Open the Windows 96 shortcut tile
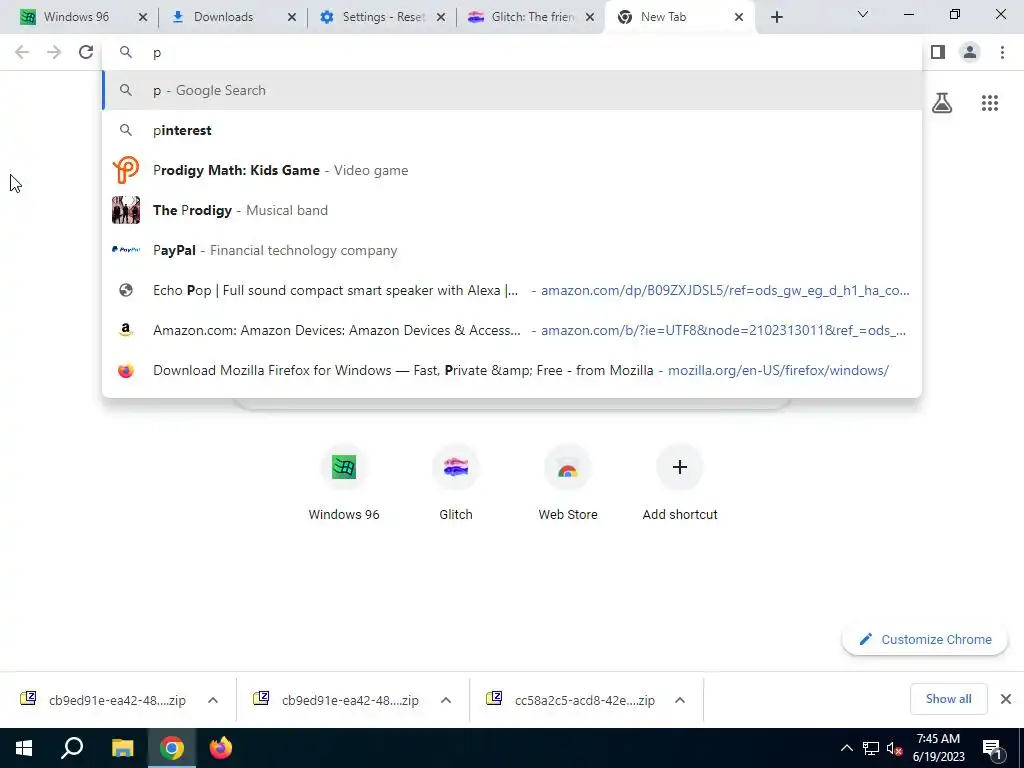1024x768 pixels. pos(344,483)
